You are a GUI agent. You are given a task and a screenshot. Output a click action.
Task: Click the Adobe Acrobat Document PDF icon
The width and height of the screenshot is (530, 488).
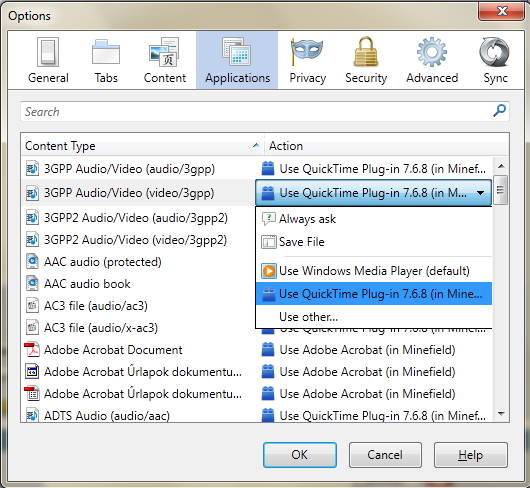tap(32, 349)
